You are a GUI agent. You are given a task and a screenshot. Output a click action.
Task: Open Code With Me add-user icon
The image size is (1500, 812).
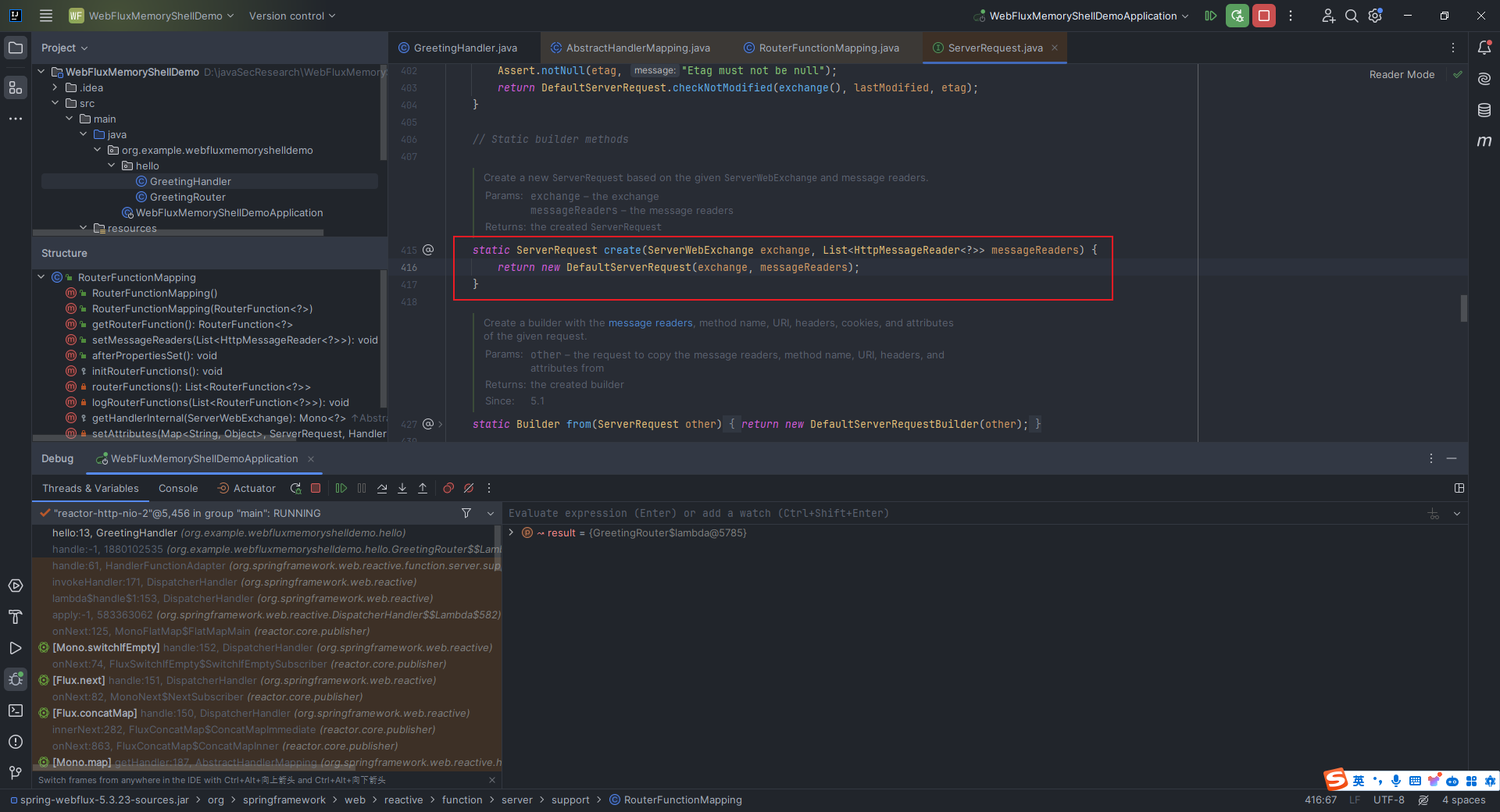pyautogui.click(x=1328, y=16)
